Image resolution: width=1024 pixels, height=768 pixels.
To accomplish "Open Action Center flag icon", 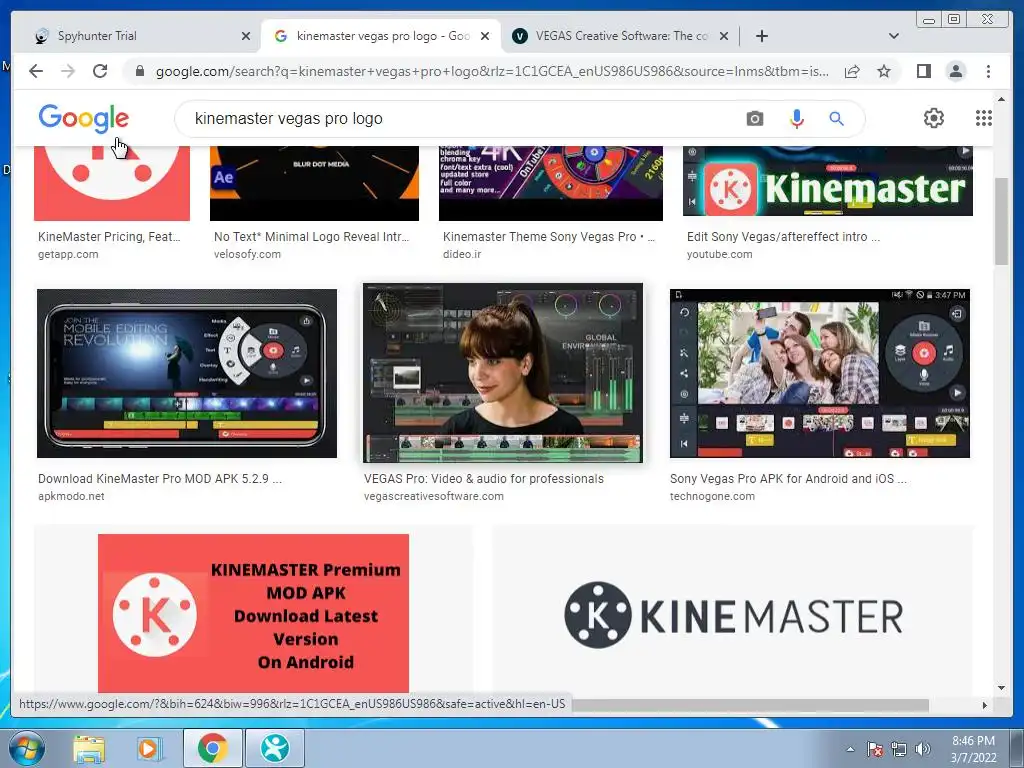I will (x=875, y=749).
